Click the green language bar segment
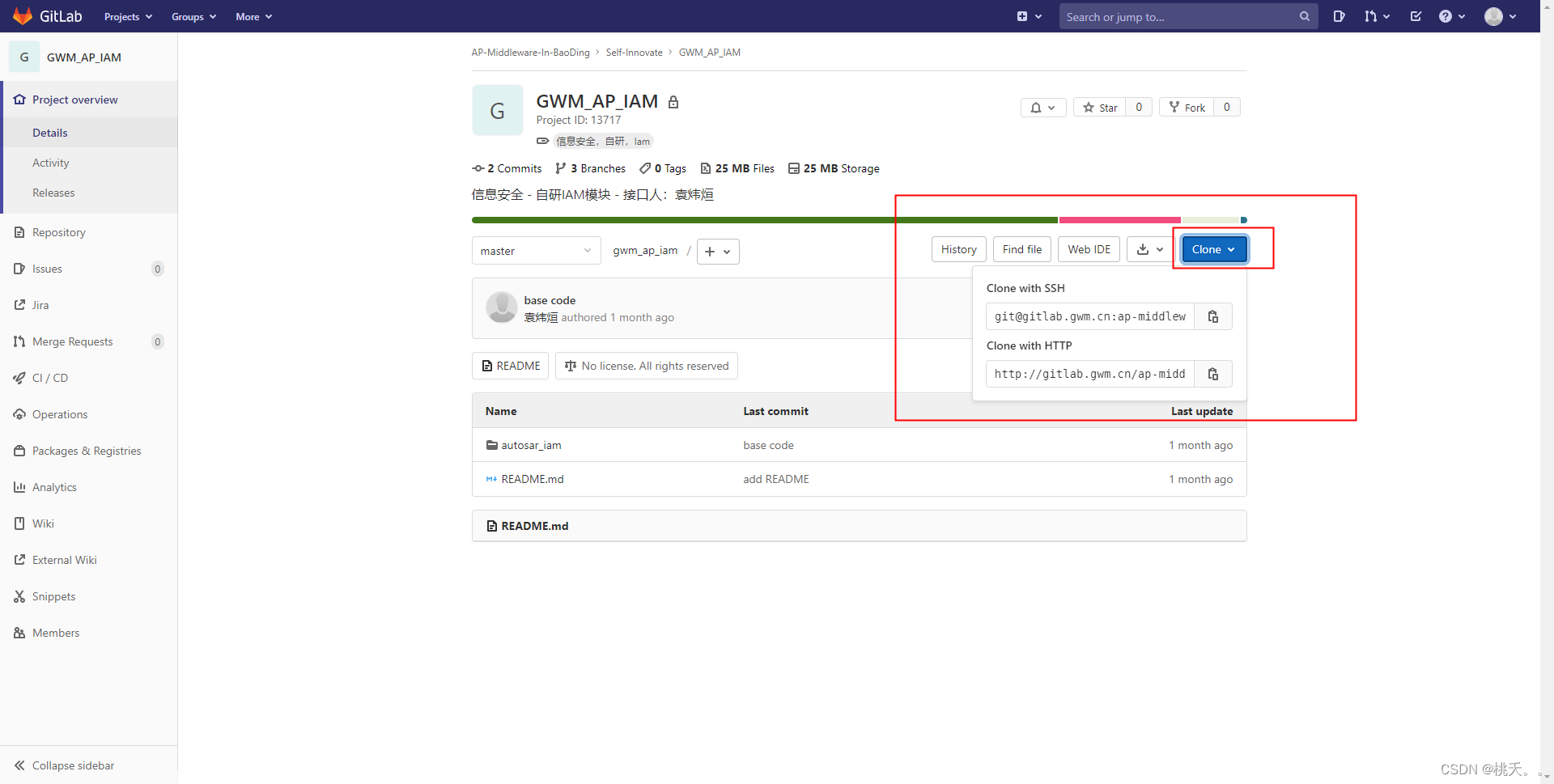Viewport: 1554px width, 784px height. 765,220
